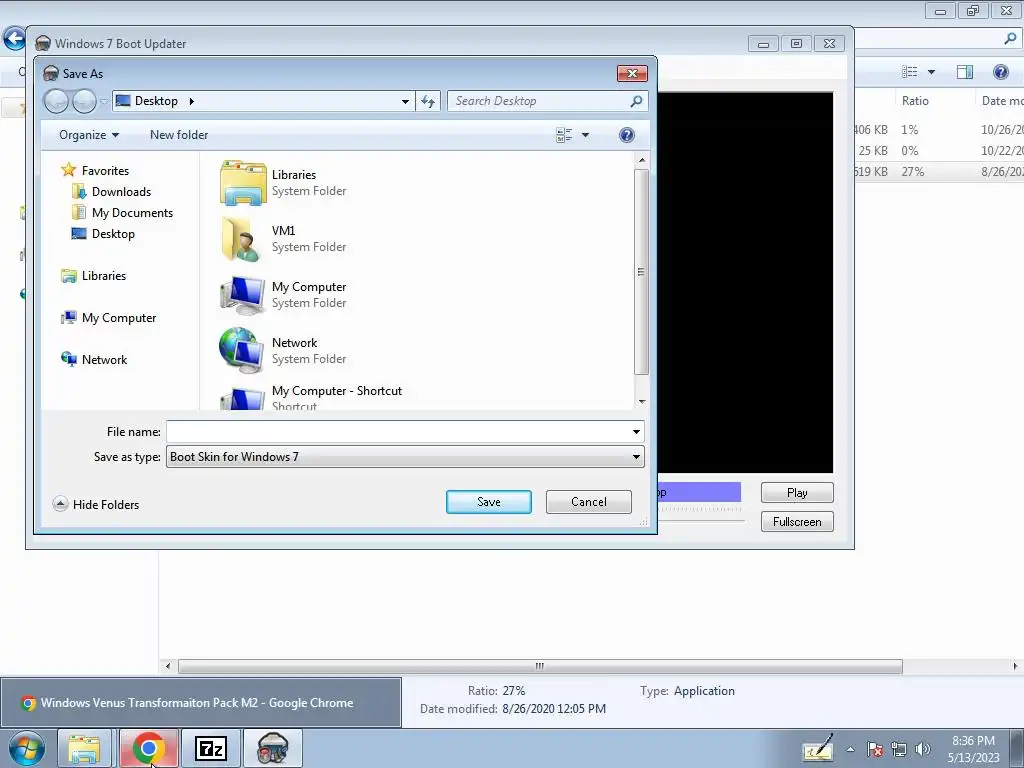The height and width of the screenshot is (768, 1024).
Task: Open 7-Zip from the taskbar
Action: point(211,748)
